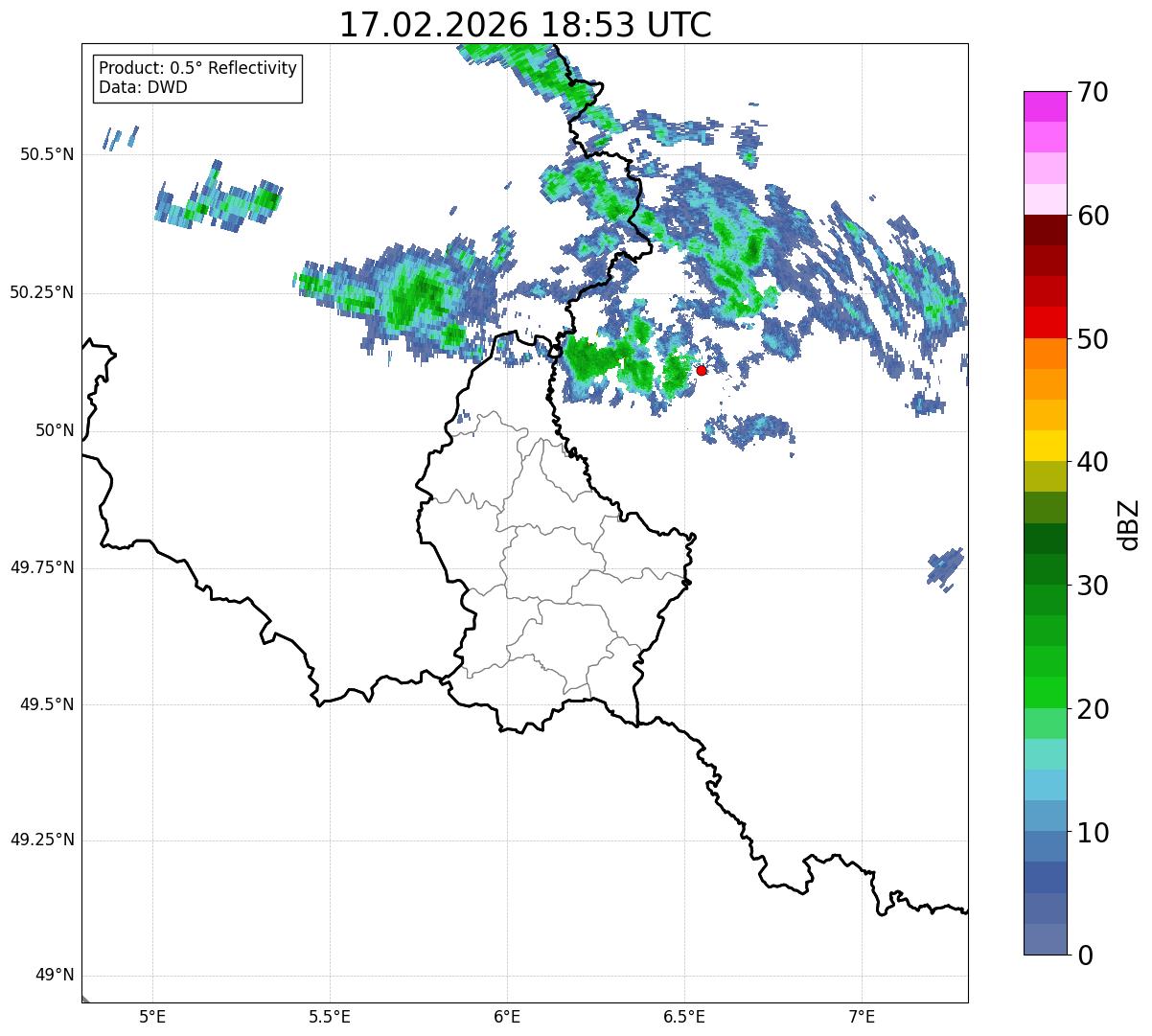Click the 5.5°E longitude label
Viewport: 1152px width, 1036px height.
point(330,1017)
